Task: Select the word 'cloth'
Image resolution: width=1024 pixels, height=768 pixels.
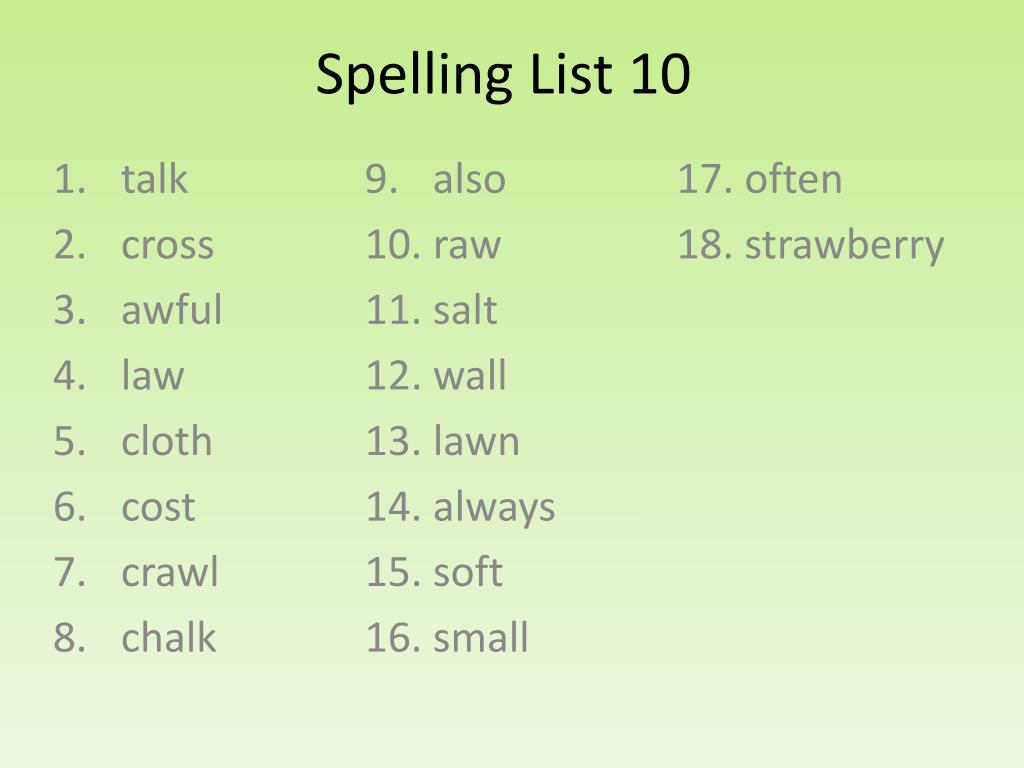Action: pos(167,440)
